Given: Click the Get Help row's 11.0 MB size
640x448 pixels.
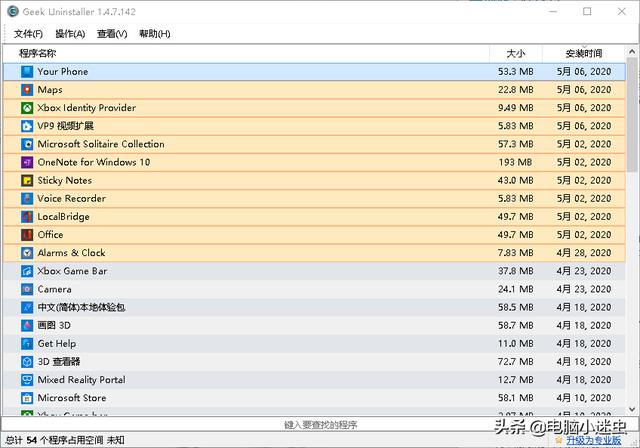Looking at the screenshot, I should click(x=516, y=344).
